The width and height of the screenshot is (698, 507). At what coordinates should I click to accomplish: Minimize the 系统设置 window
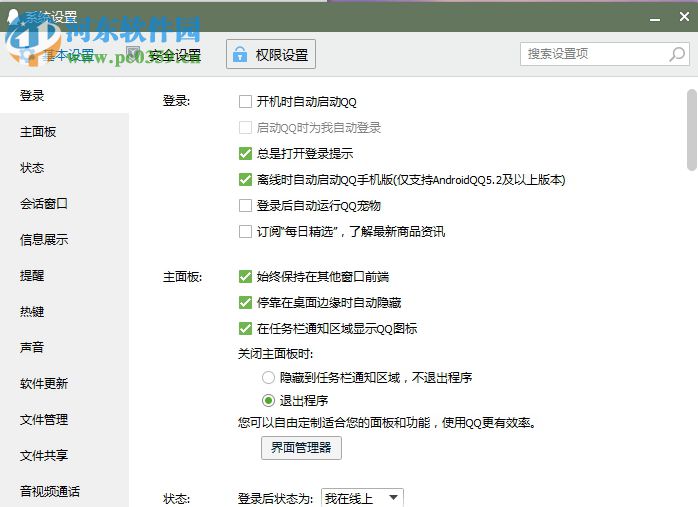(654, 18)
